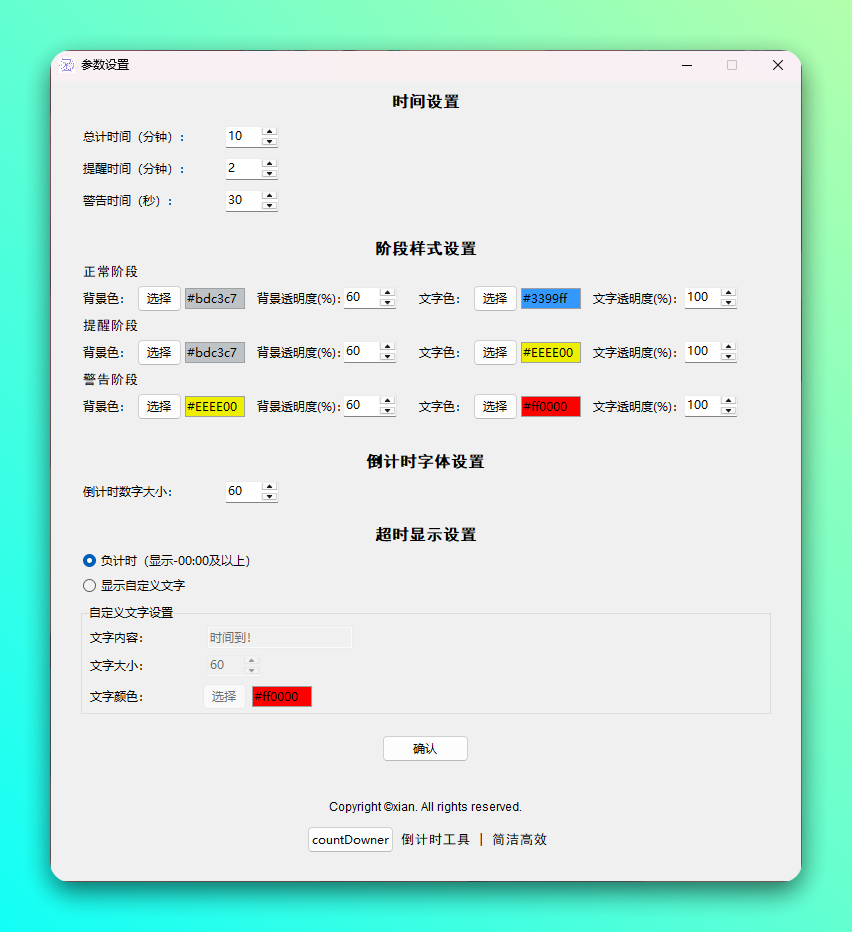Click custom text #ff0000 color swatch
The width and height of the screenshot is (852, 932).
(x=282, y=697)
